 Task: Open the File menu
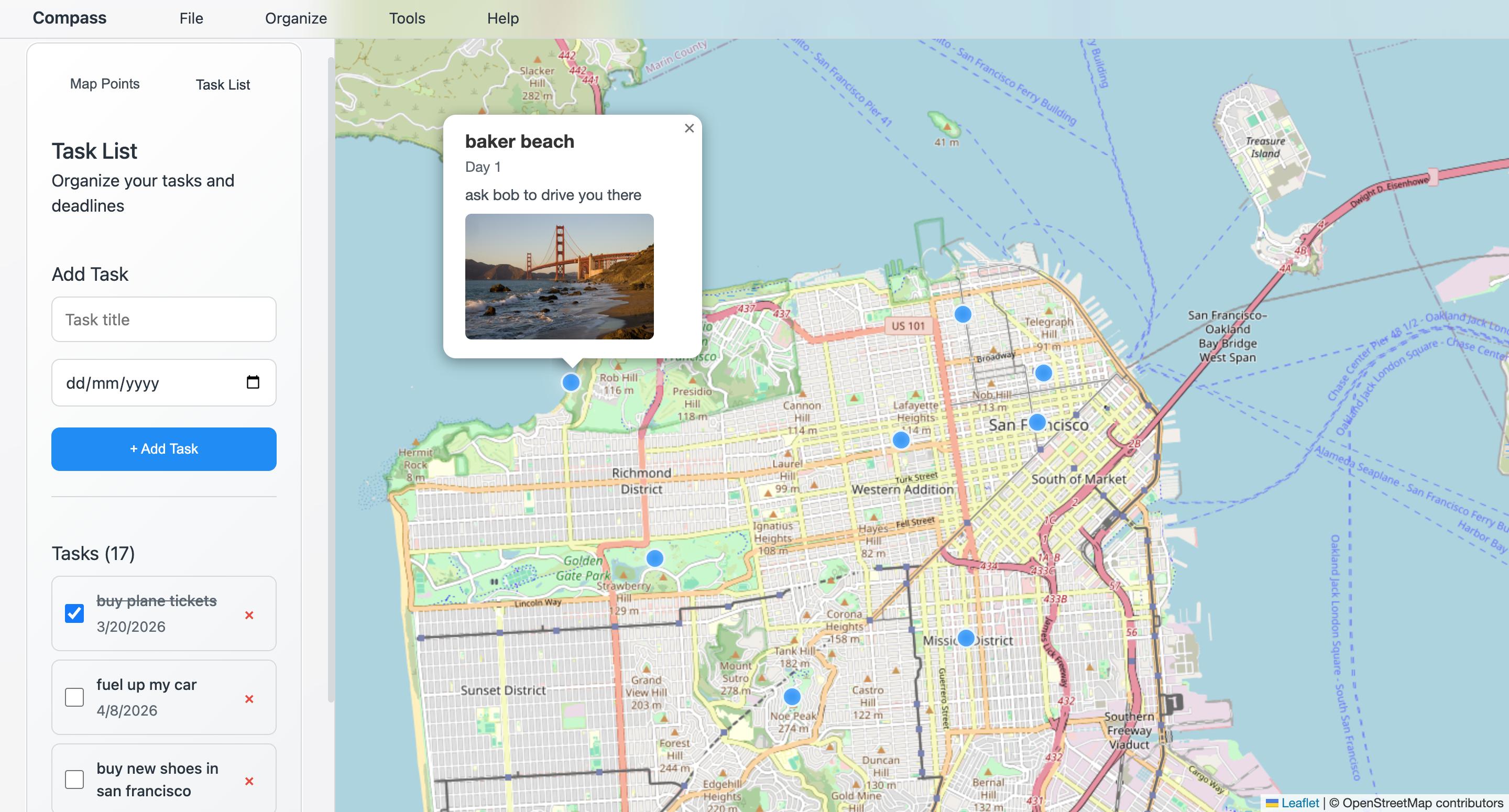tap(191, 18)
